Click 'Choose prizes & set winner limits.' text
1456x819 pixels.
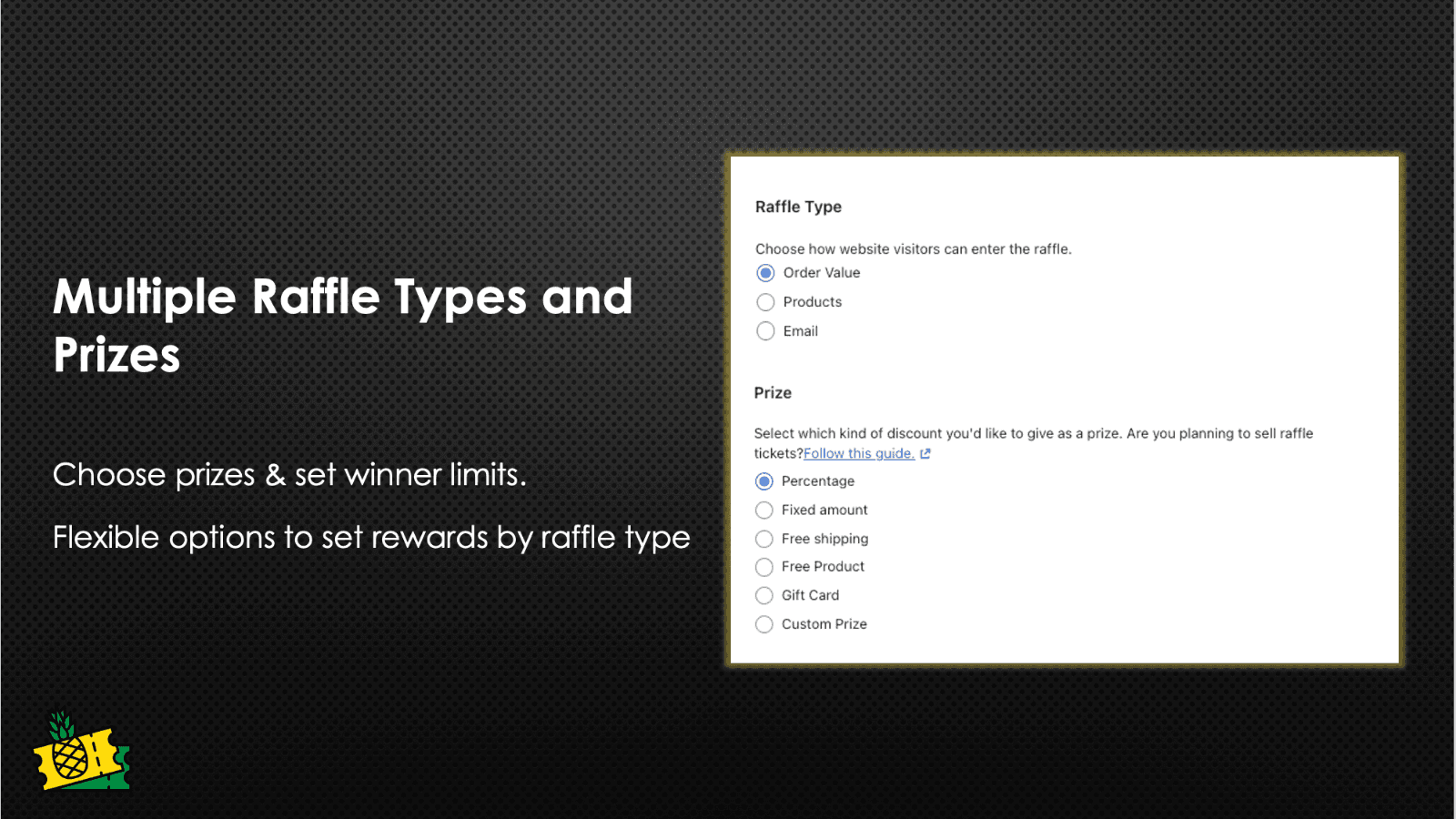tap(289, 475)
